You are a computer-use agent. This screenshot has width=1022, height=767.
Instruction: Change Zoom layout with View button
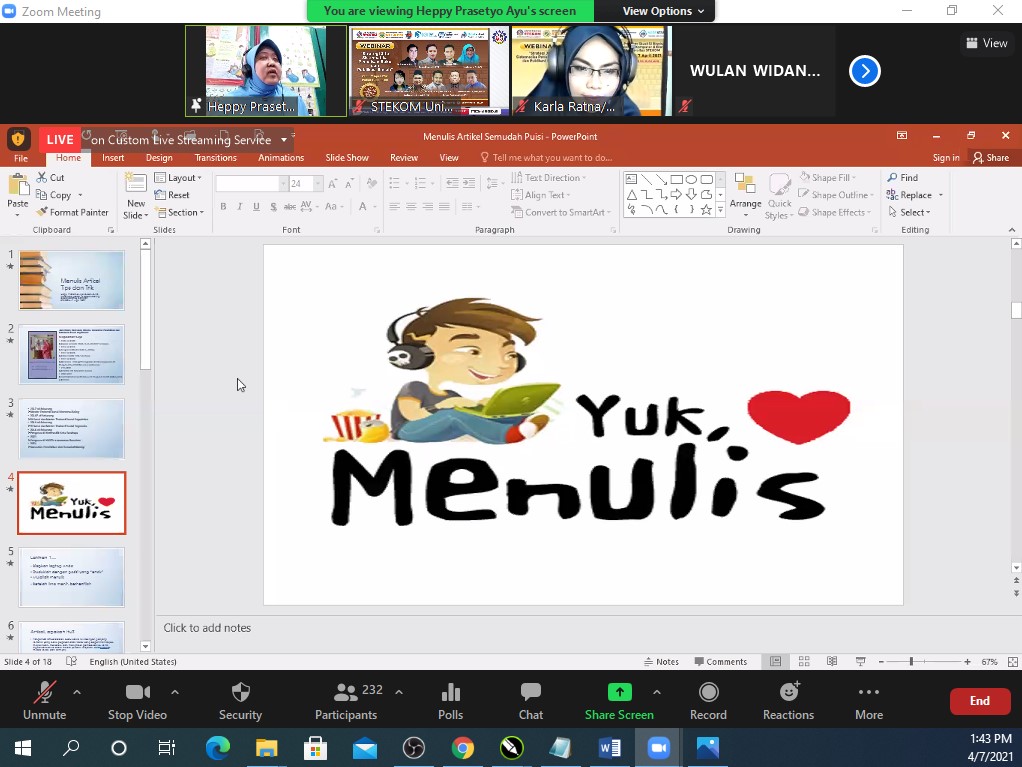pyautogui.click(x=986, y=43)
